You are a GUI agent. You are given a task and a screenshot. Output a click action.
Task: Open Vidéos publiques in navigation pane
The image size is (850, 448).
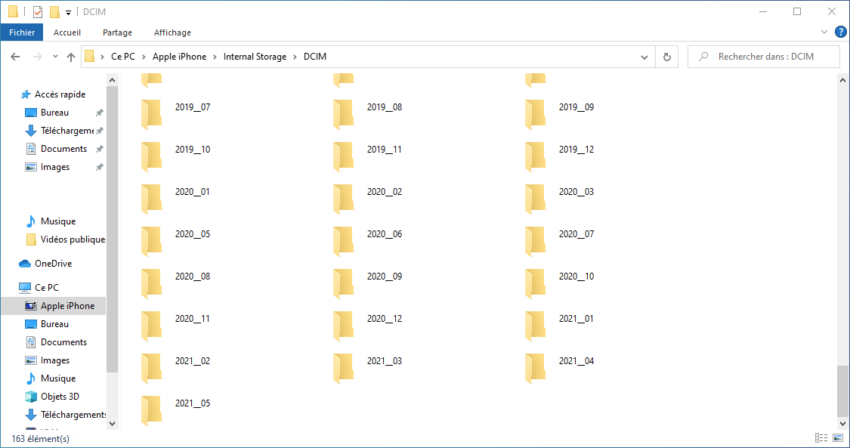[x=73, y=239]
